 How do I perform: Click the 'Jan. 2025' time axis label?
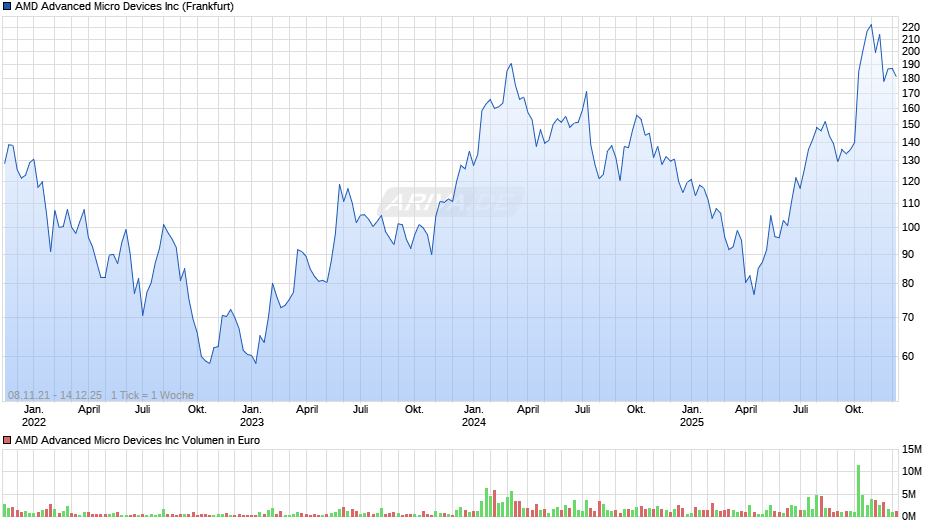pos(692,416)
